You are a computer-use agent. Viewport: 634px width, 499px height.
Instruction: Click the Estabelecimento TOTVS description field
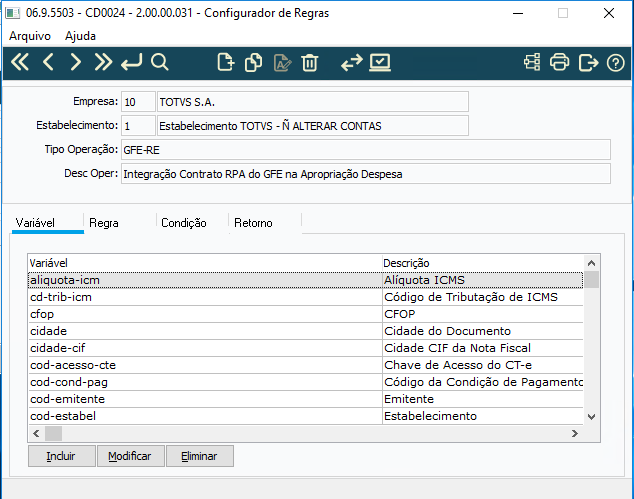313,126
